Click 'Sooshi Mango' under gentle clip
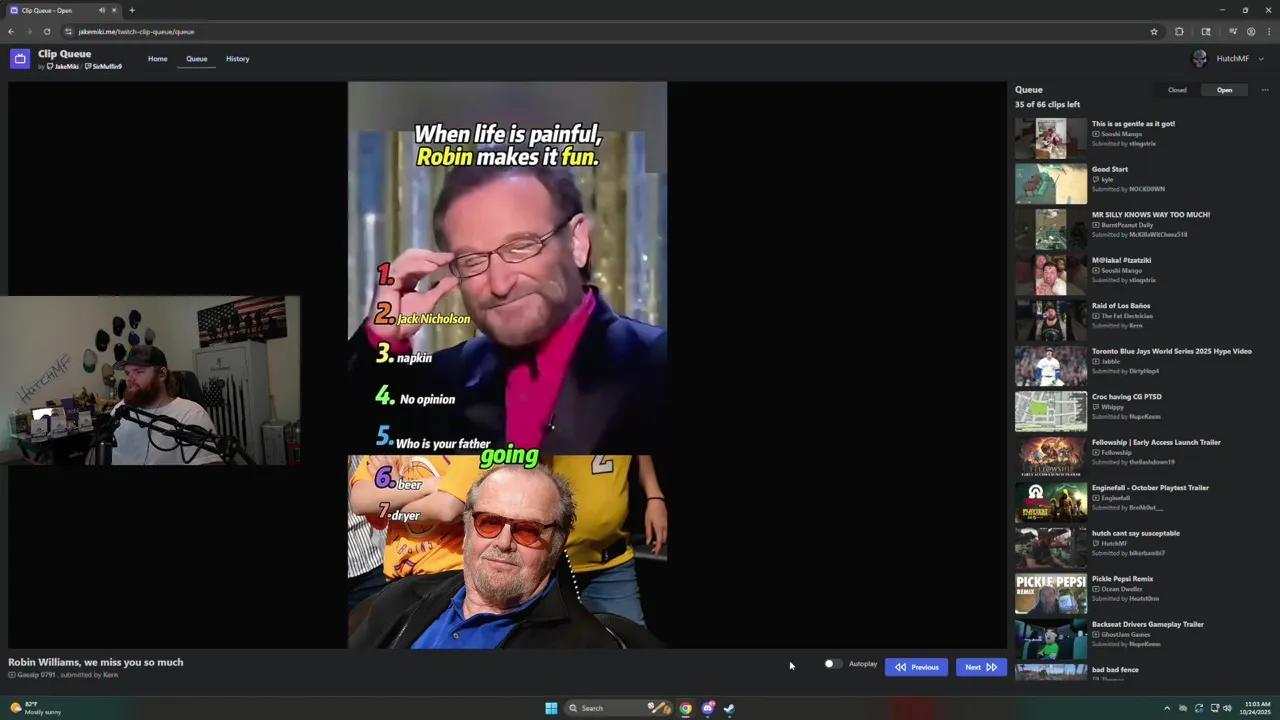 (1121, 134)
